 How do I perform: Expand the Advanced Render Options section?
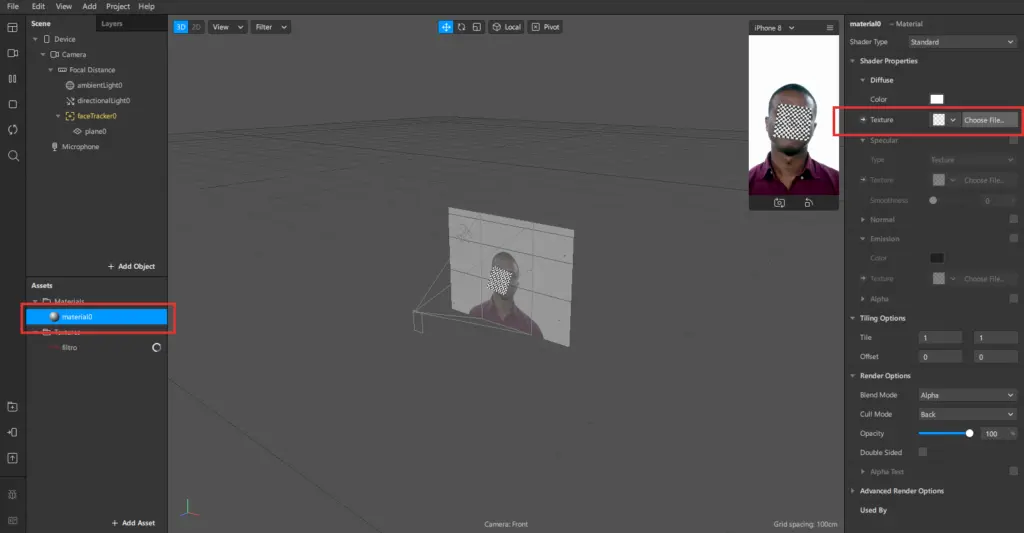[901, 491]
